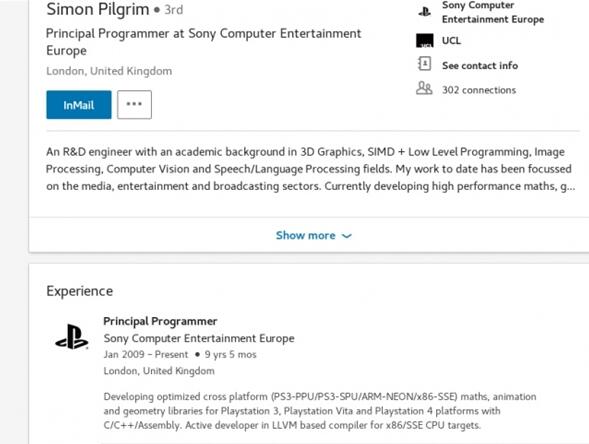Image resolution: width=589 pixels, height=444 pixels.
Task: Open Sony Computer Entertainment Europe under Experience
Action: pyautogui.click(x=199, y=338)
